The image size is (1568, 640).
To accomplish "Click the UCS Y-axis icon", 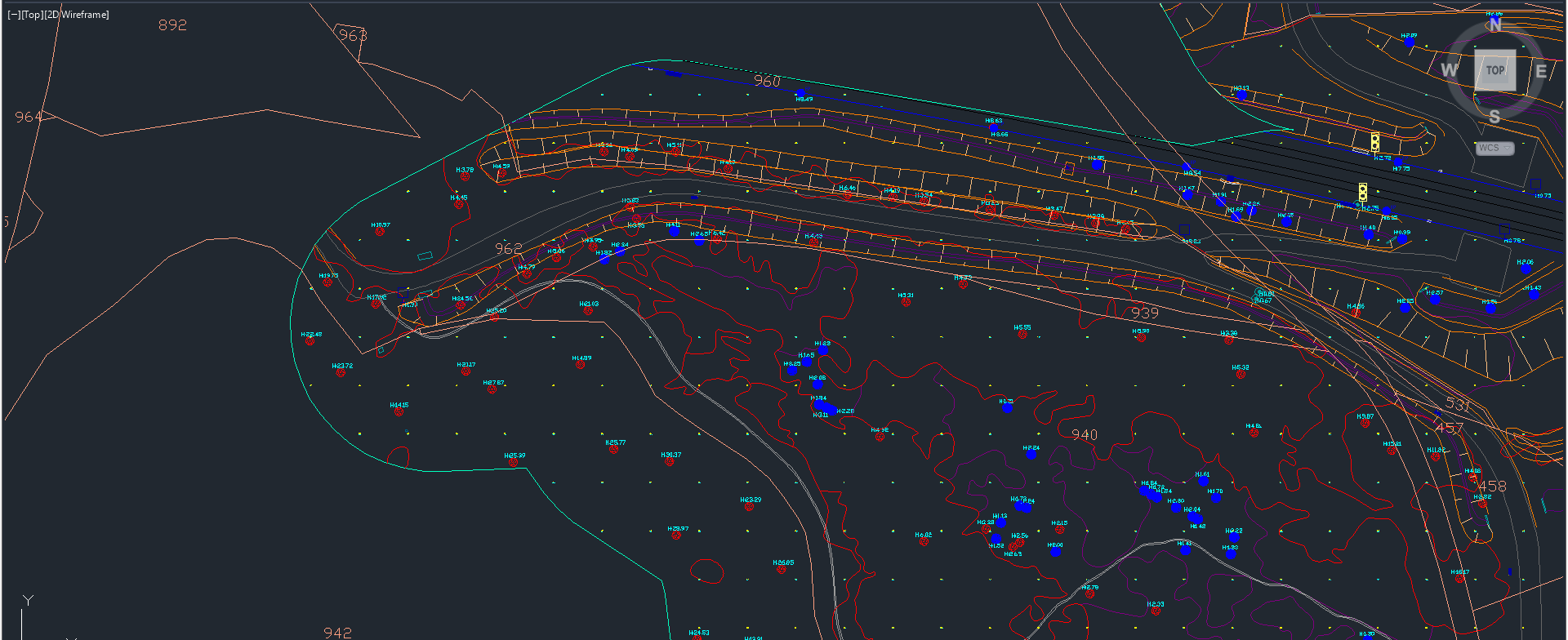I will click(28, 602).
